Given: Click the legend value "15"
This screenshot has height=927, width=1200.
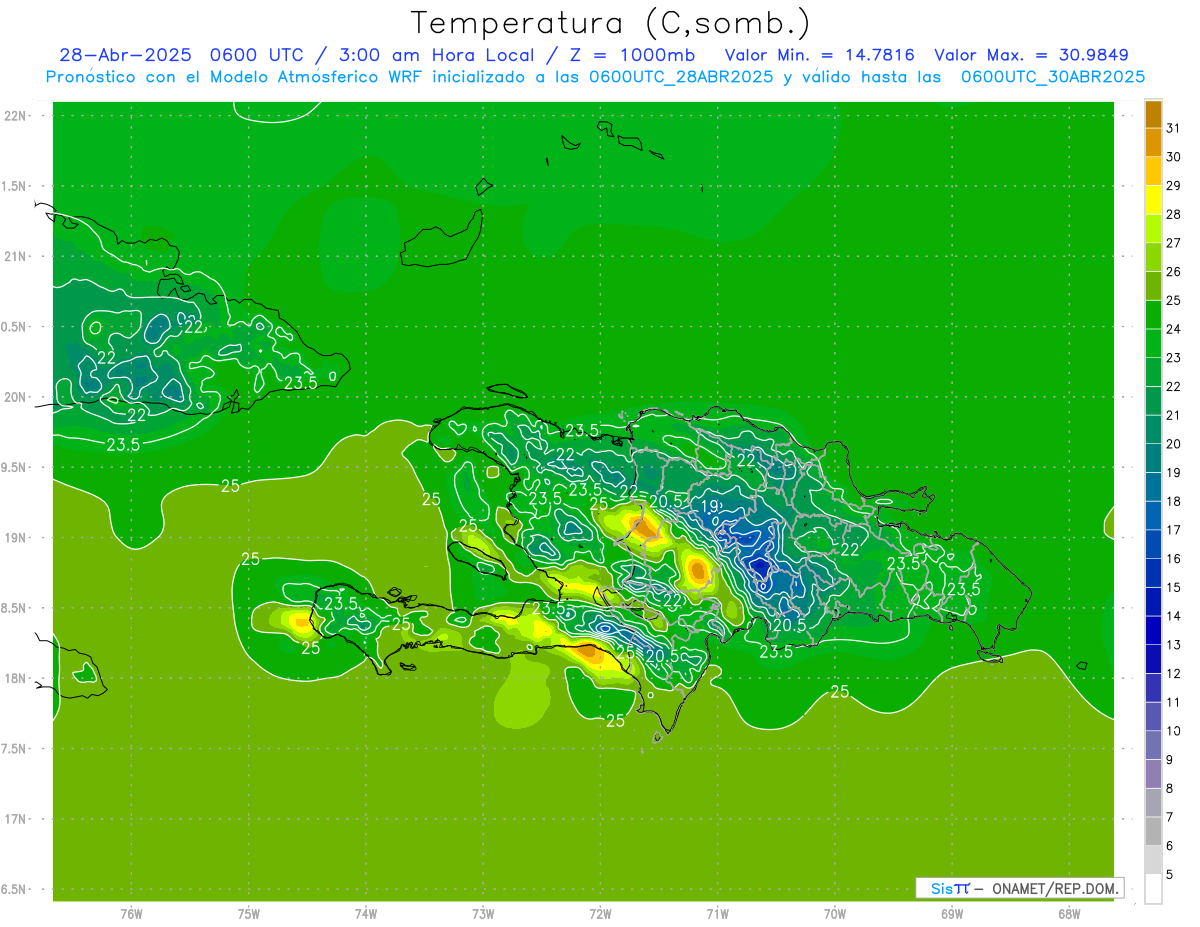Looking at the screenshot, I should point(1174,587).
